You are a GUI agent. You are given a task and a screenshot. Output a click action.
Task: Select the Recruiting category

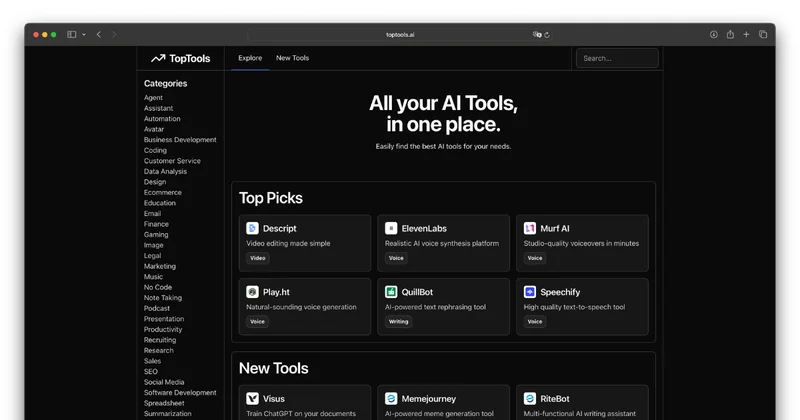click(160, 340)
